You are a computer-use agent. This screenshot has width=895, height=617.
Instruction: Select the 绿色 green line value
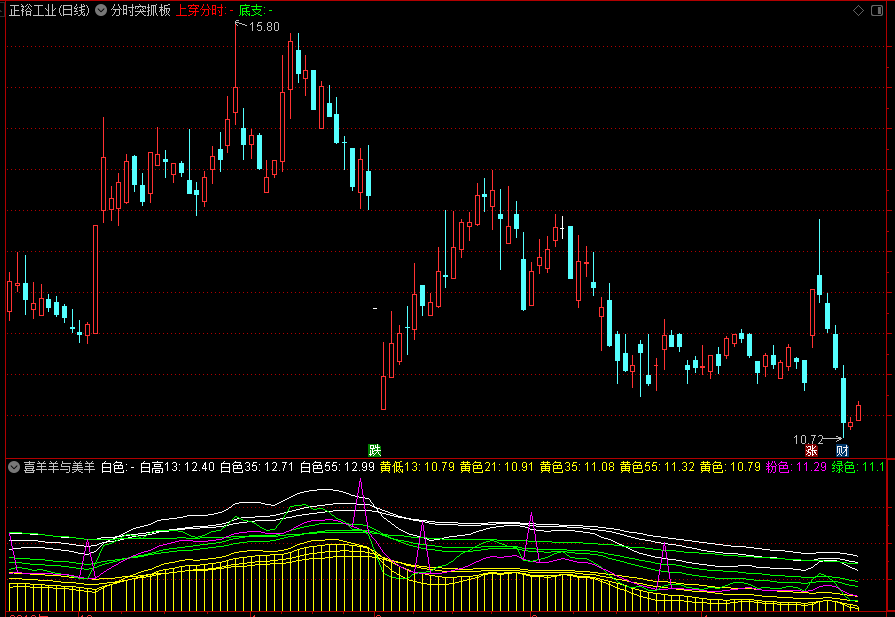858,467
